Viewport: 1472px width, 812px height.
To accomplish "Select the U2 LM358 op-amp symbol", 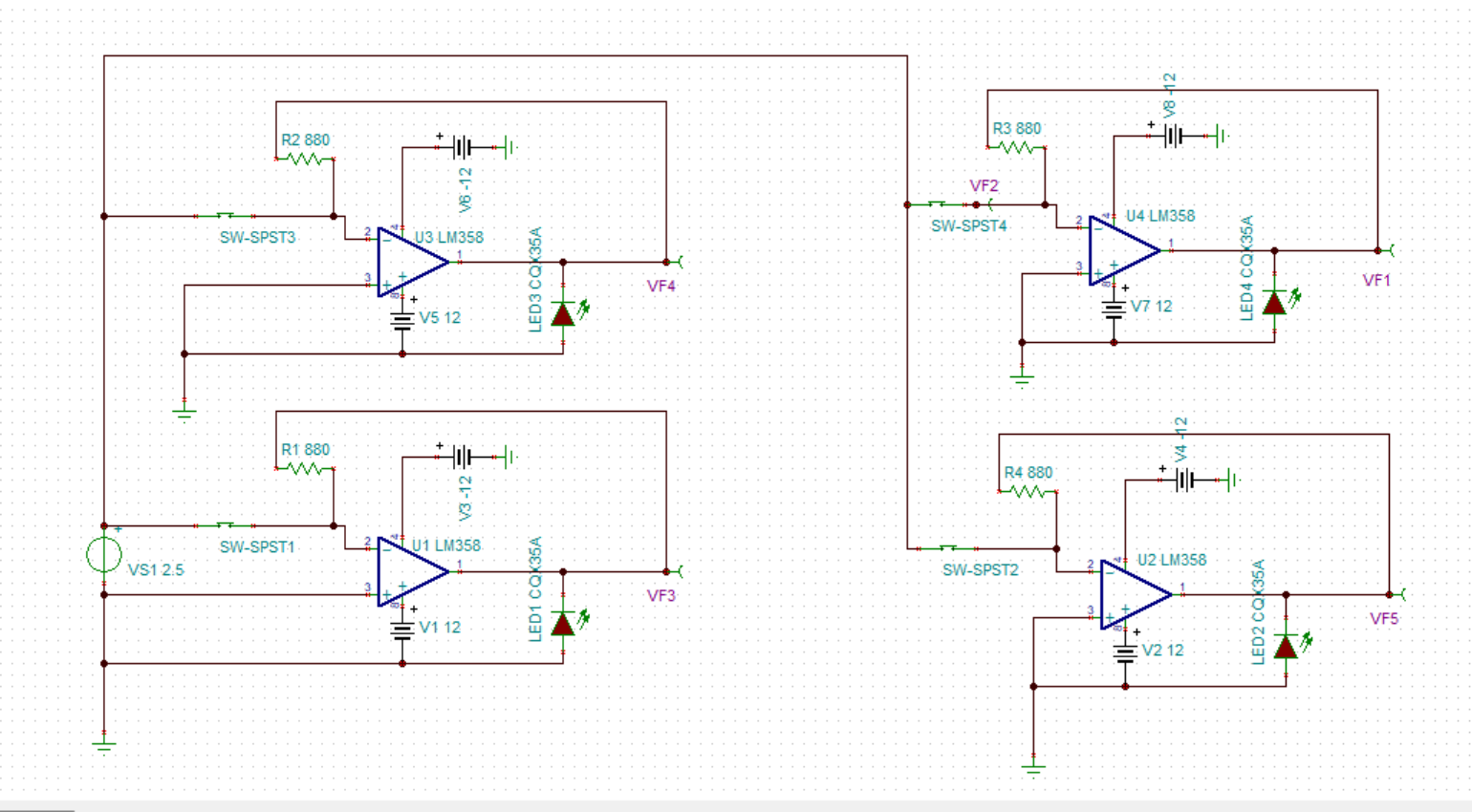I will [1136, 594].
